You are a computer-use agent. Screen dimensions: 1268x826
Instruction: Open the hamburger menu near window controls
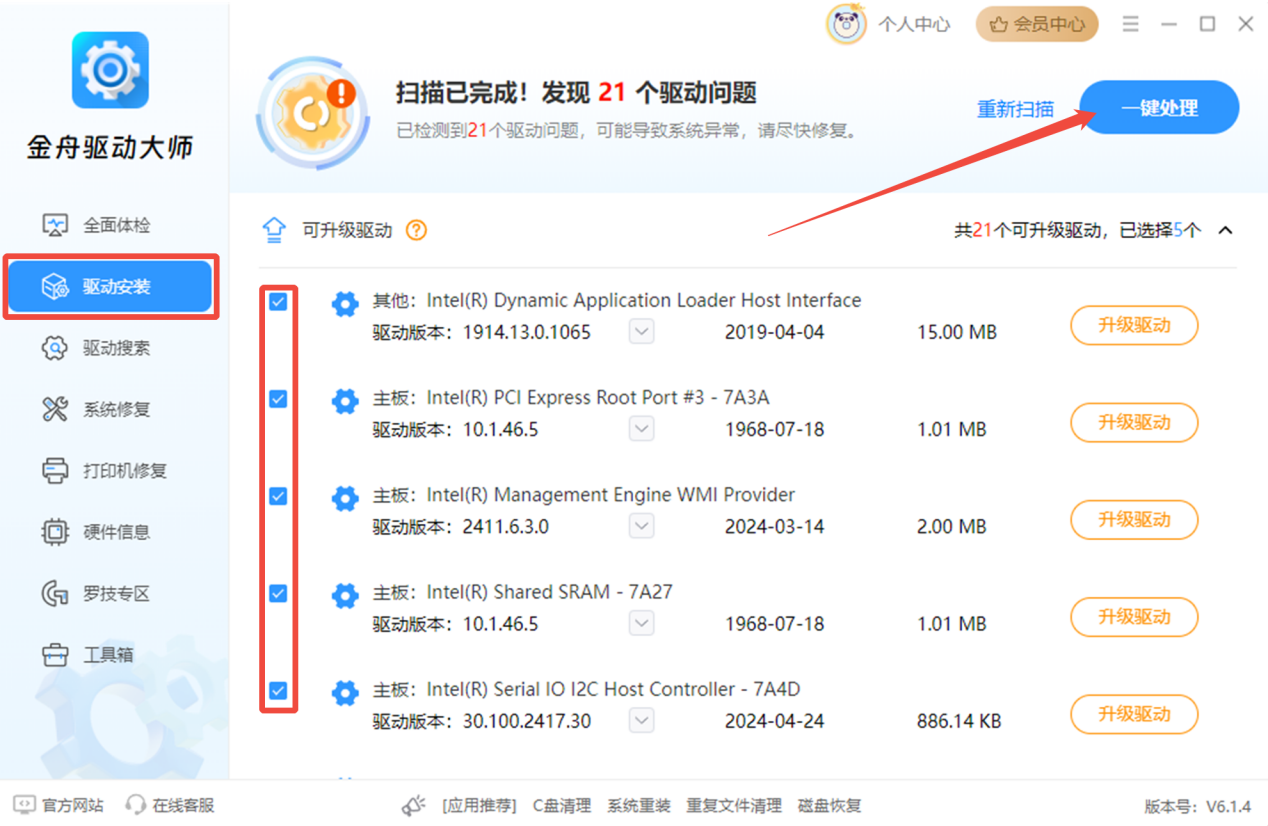coord(1131,24)
